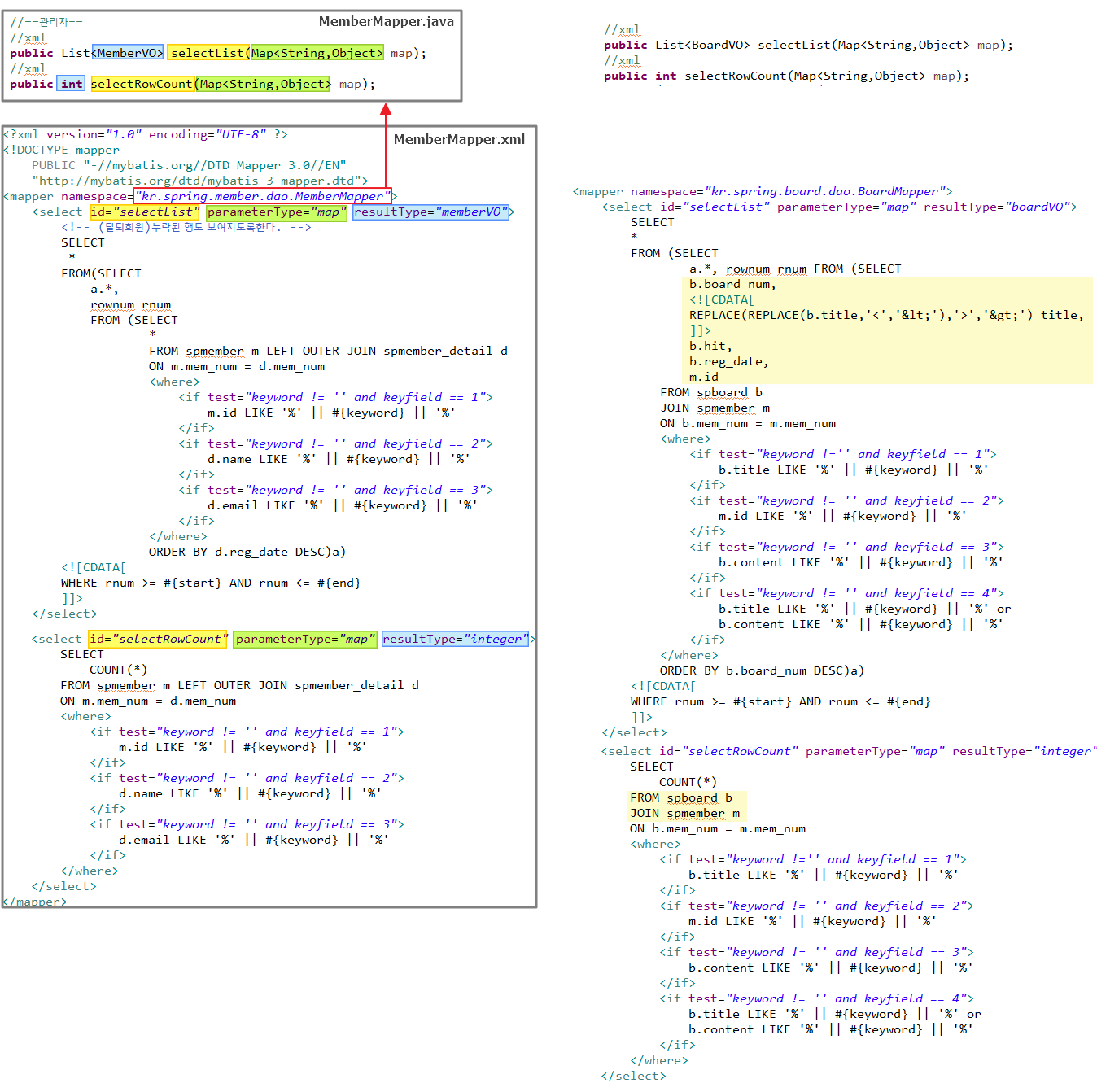Click highlighted id="selectList" in MemberMapper.xml
The width and height of the screenshot is (1097, 1092).
[x=146, y=212]
